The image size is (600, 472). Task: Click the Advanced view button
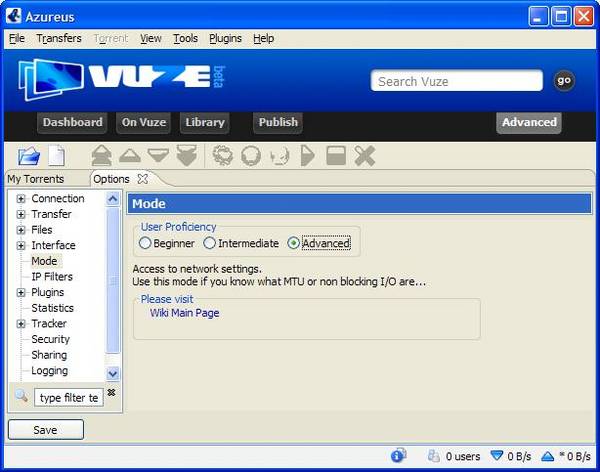point(529,122)
